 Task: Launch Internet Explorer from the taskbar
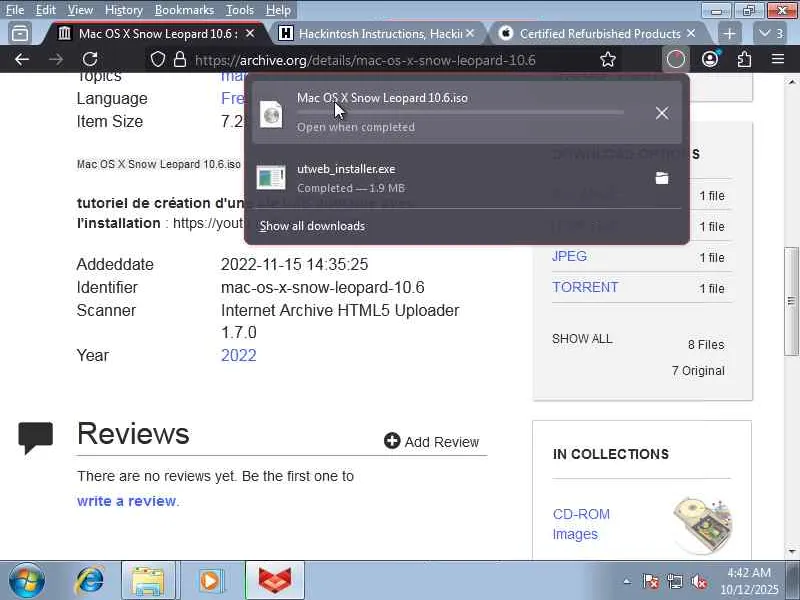(x=89, y=581)
